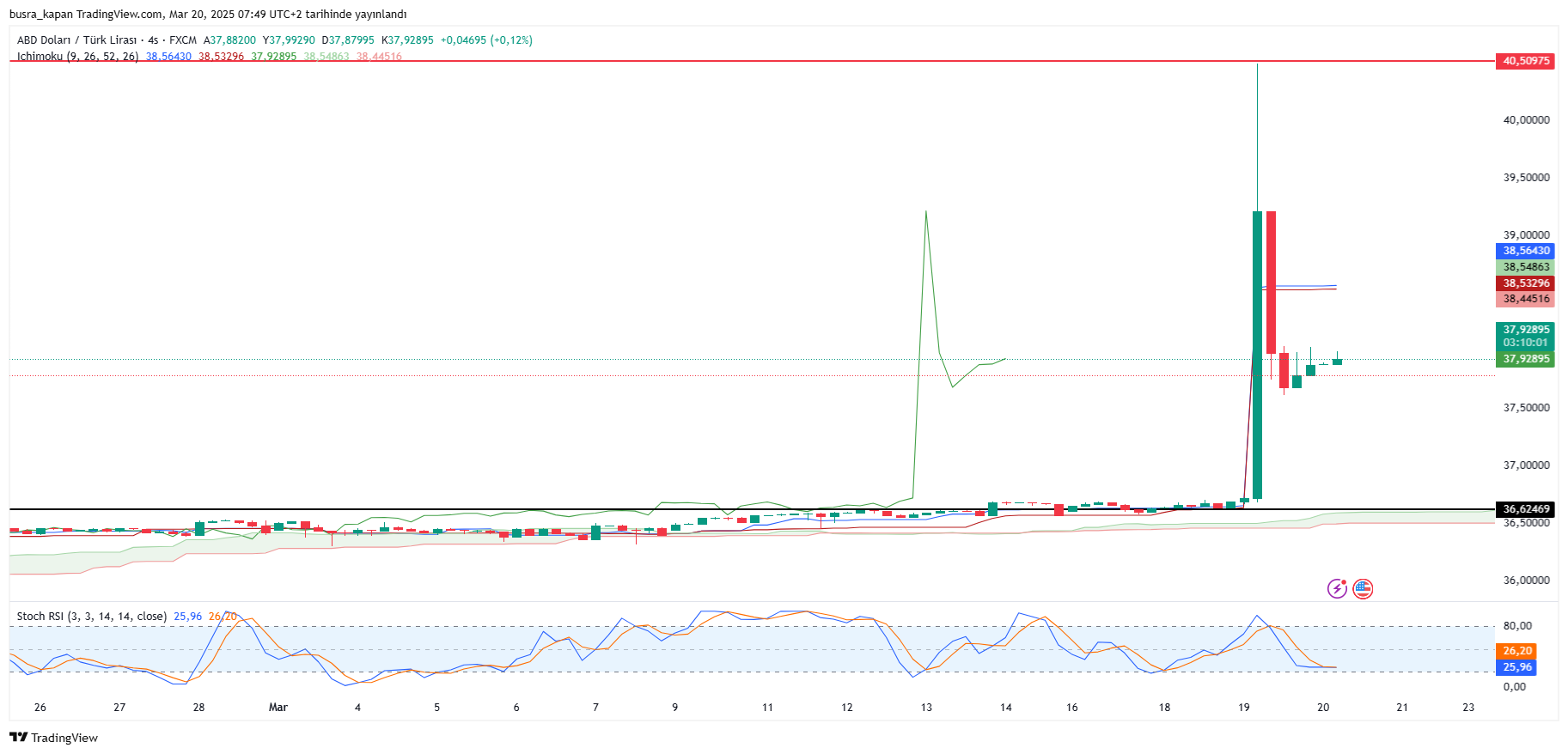This screenshot has height=754, width=1568.
Task: Click the close value K37,92895 in header
Action: click(407, 40)
